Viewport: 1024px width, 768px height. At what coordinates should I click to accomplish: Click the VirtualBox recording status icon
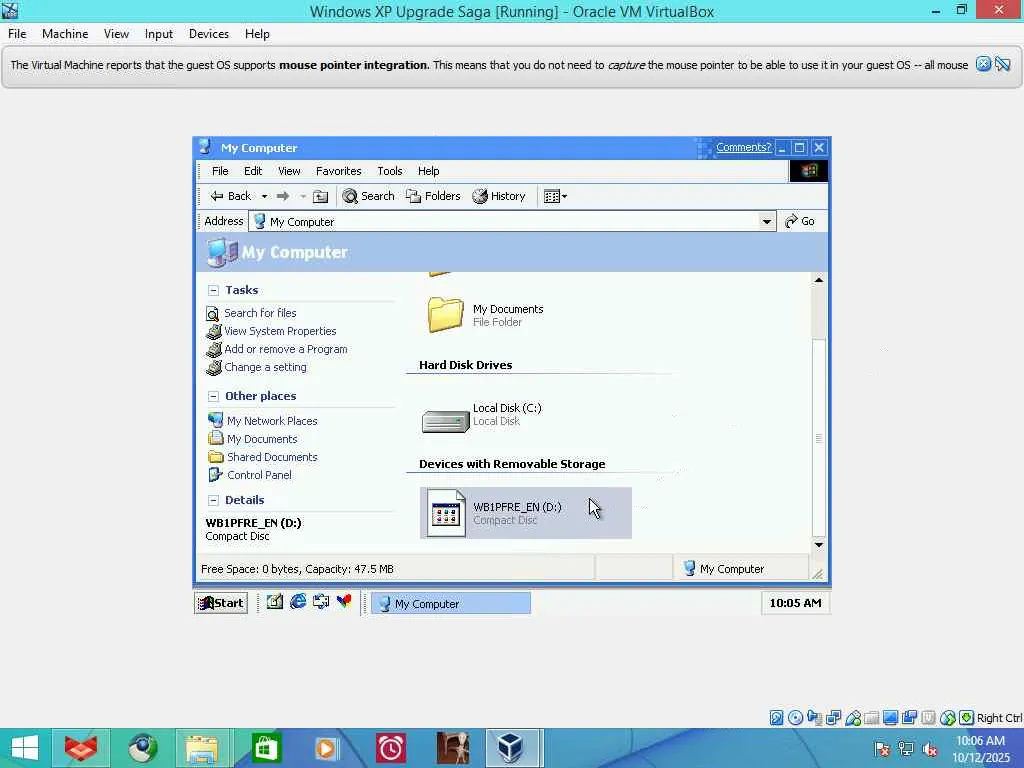point(909,718)
